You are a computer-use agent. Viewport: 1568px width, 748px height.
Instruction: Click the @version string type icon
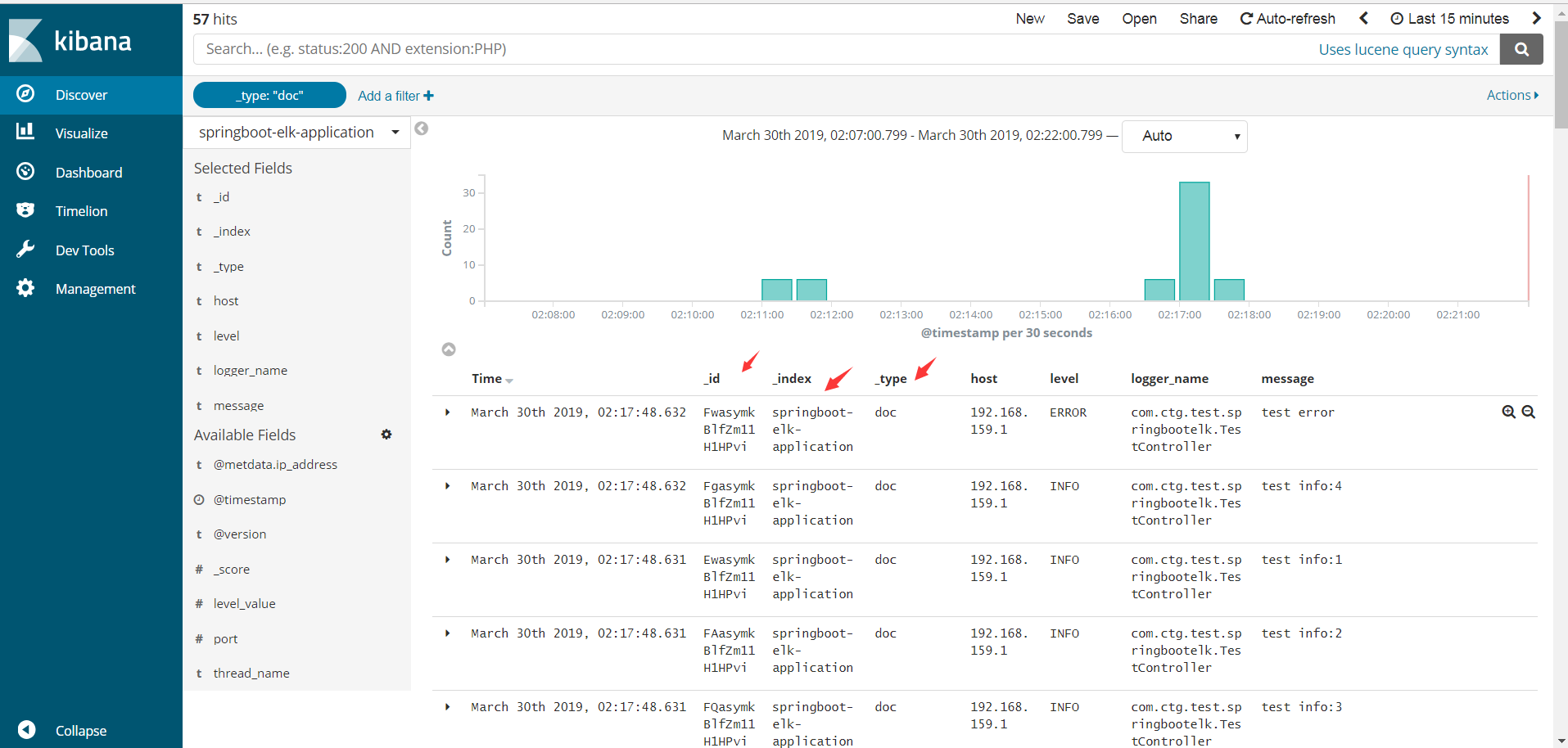point(199,534)
